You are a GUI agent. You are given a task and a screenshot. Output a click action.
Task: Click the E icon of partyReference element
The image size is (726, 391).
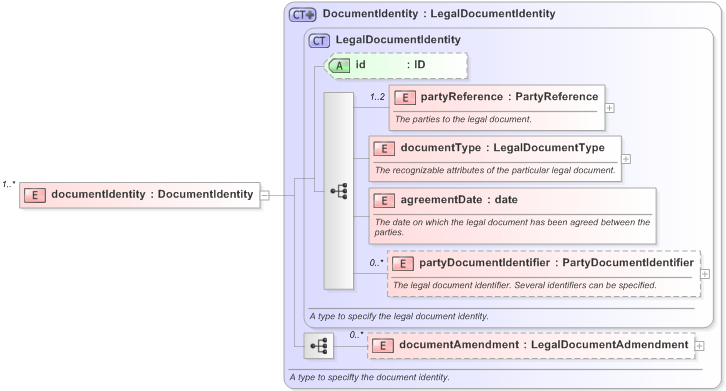pos(405,98)
